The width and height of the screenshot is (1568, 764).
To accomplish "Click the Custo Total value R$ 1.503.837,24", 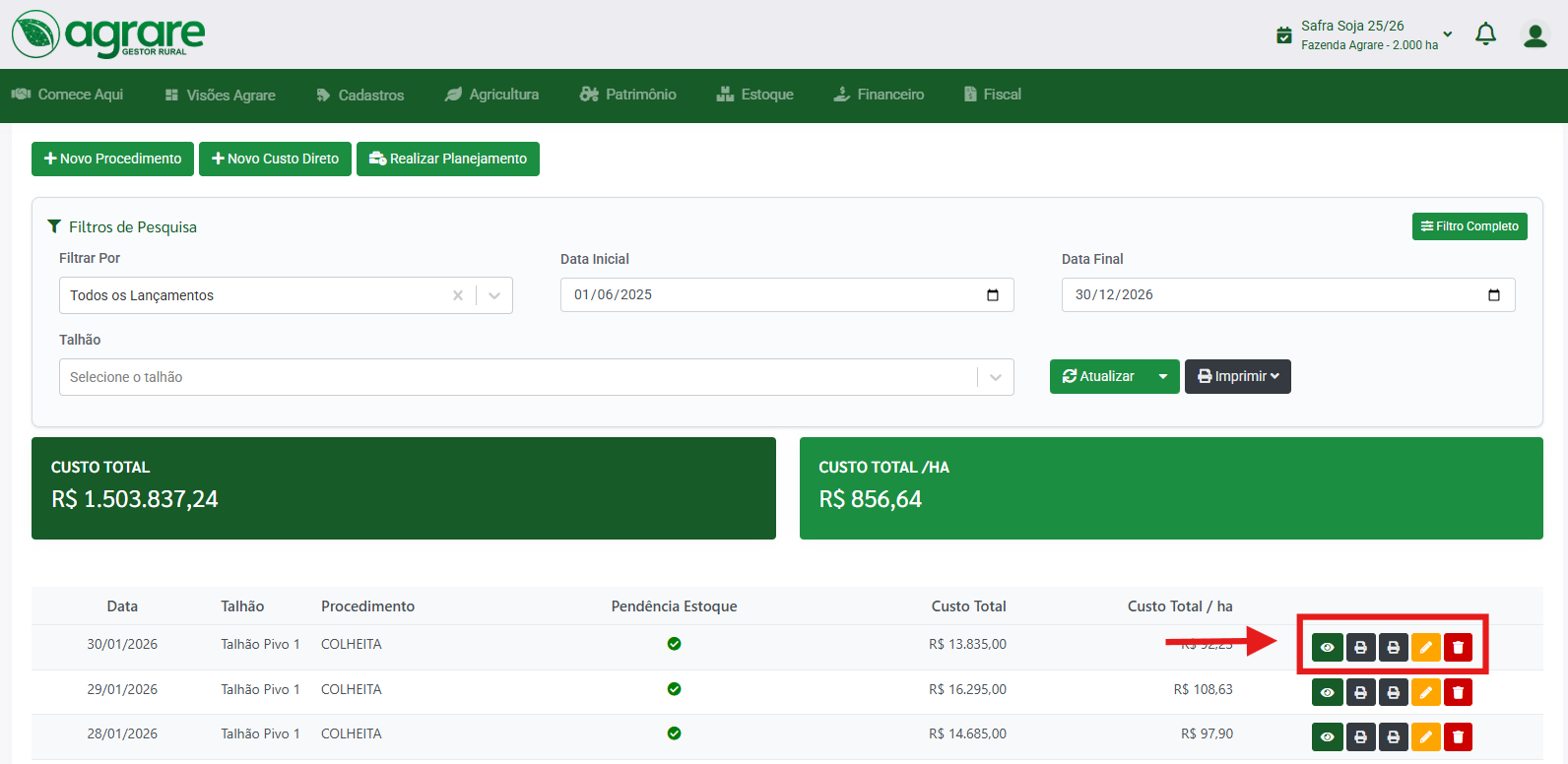I will 135,499.
